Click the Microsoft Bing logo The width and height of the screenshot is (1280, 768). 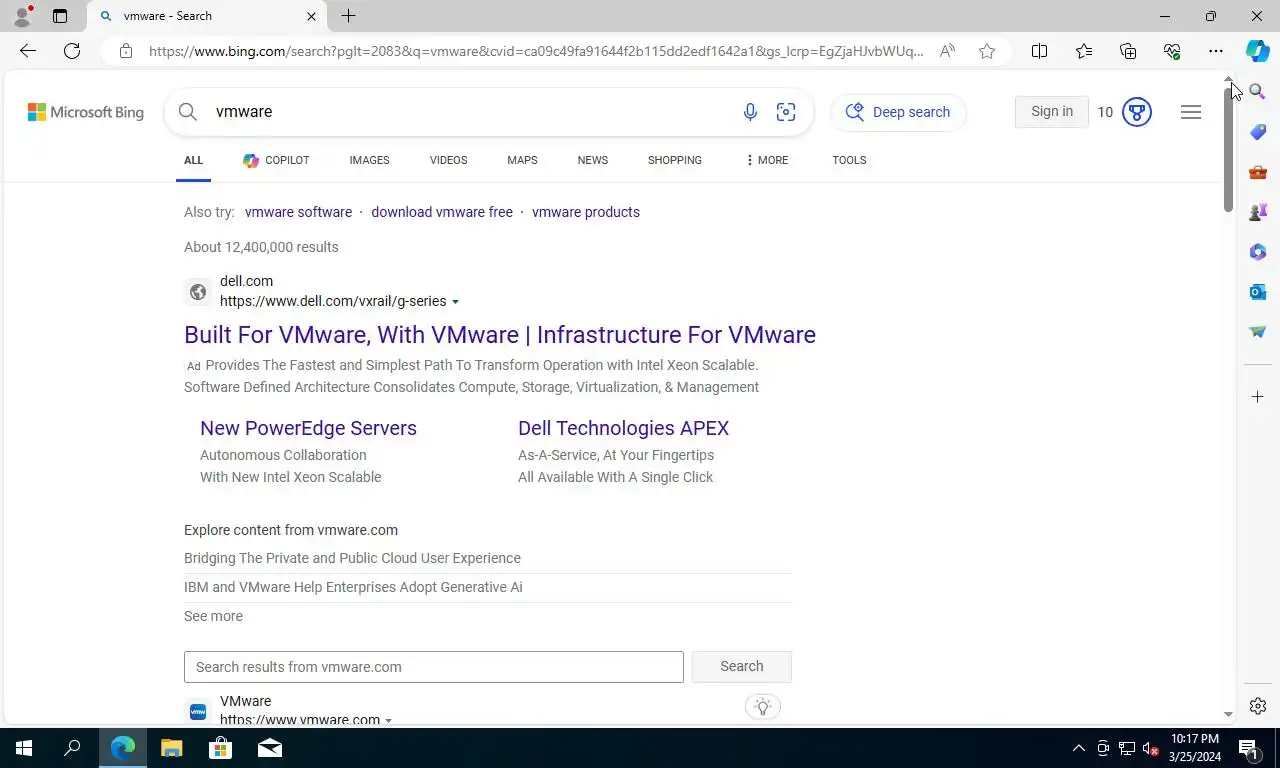tap(86, 112)
